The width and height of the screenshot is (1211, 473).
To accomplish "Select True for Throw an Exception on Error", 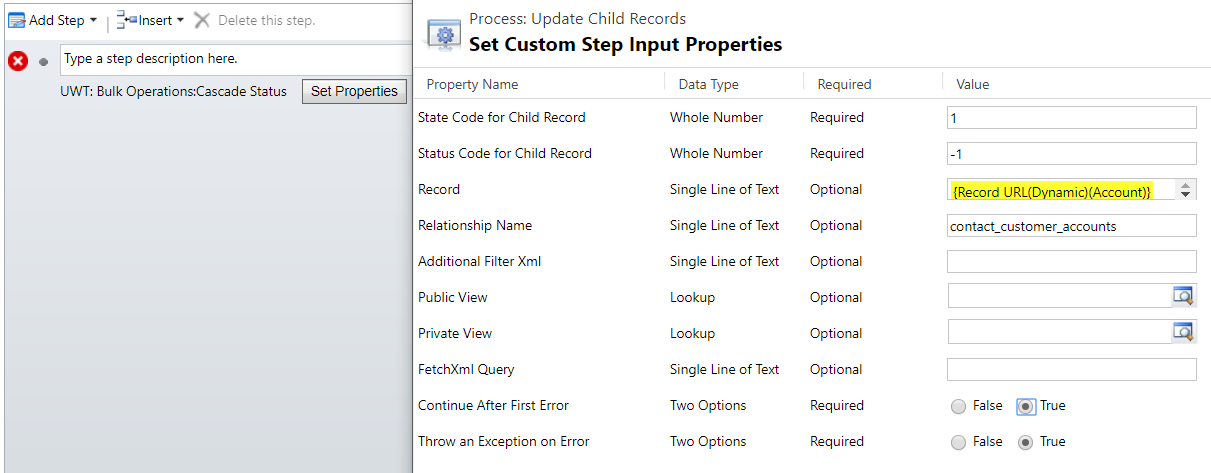I will [x=1026, y=442].
